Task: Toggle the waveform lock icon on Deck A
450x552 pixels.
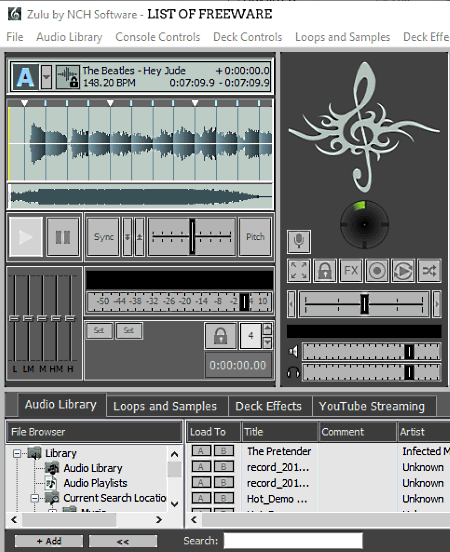Action: (x=68, y=76)
